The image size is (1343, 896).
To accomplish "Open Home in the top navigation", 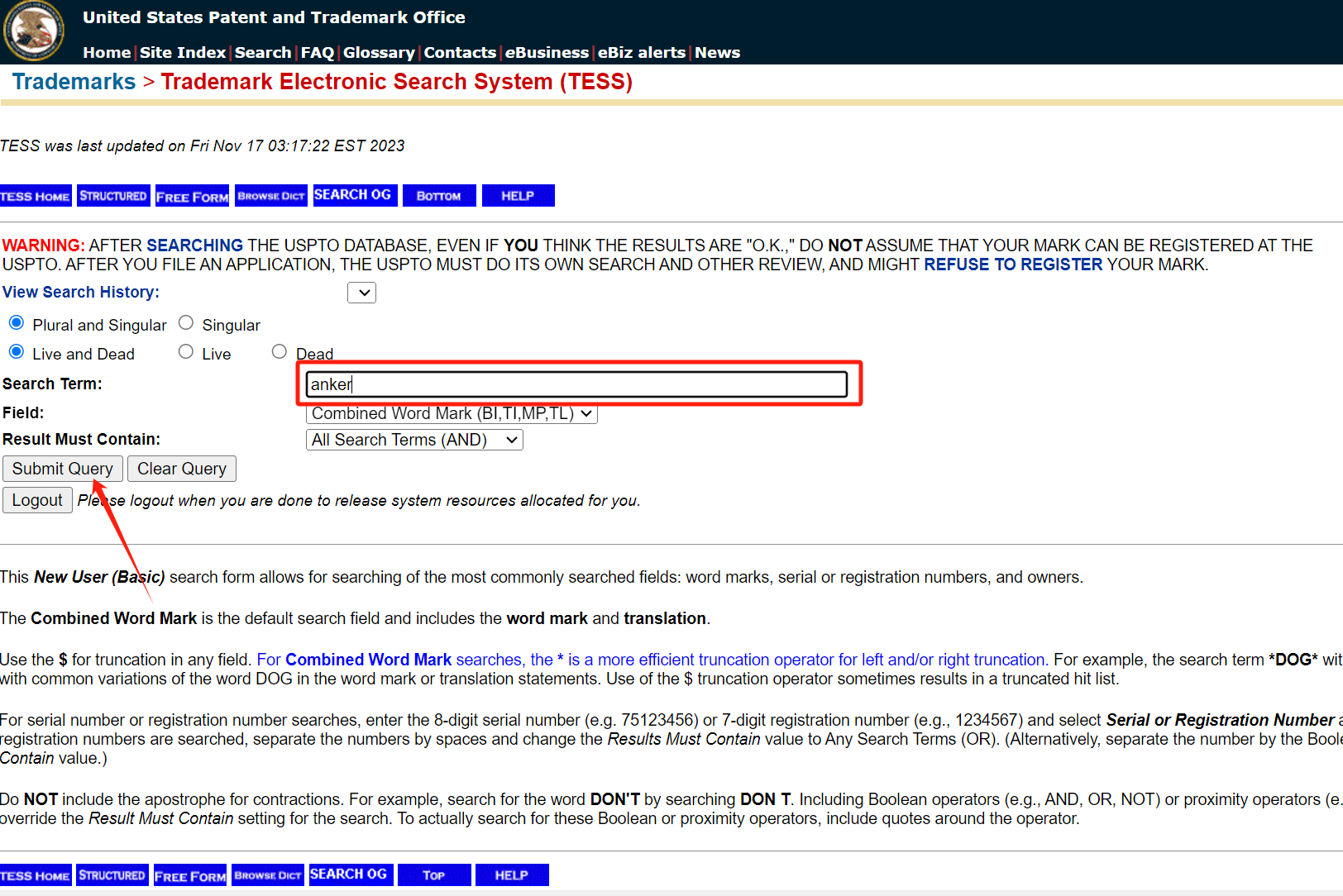I will (107, 52).
